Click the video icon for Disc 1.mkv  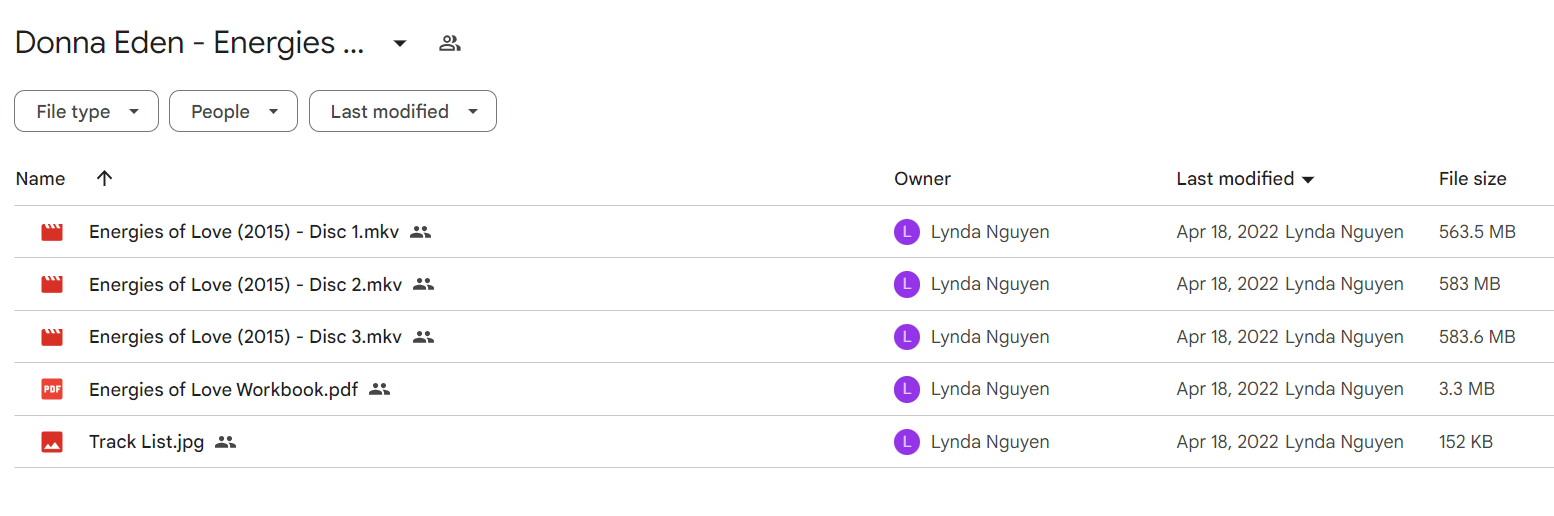pyautogui.click(x=52, y=232)
